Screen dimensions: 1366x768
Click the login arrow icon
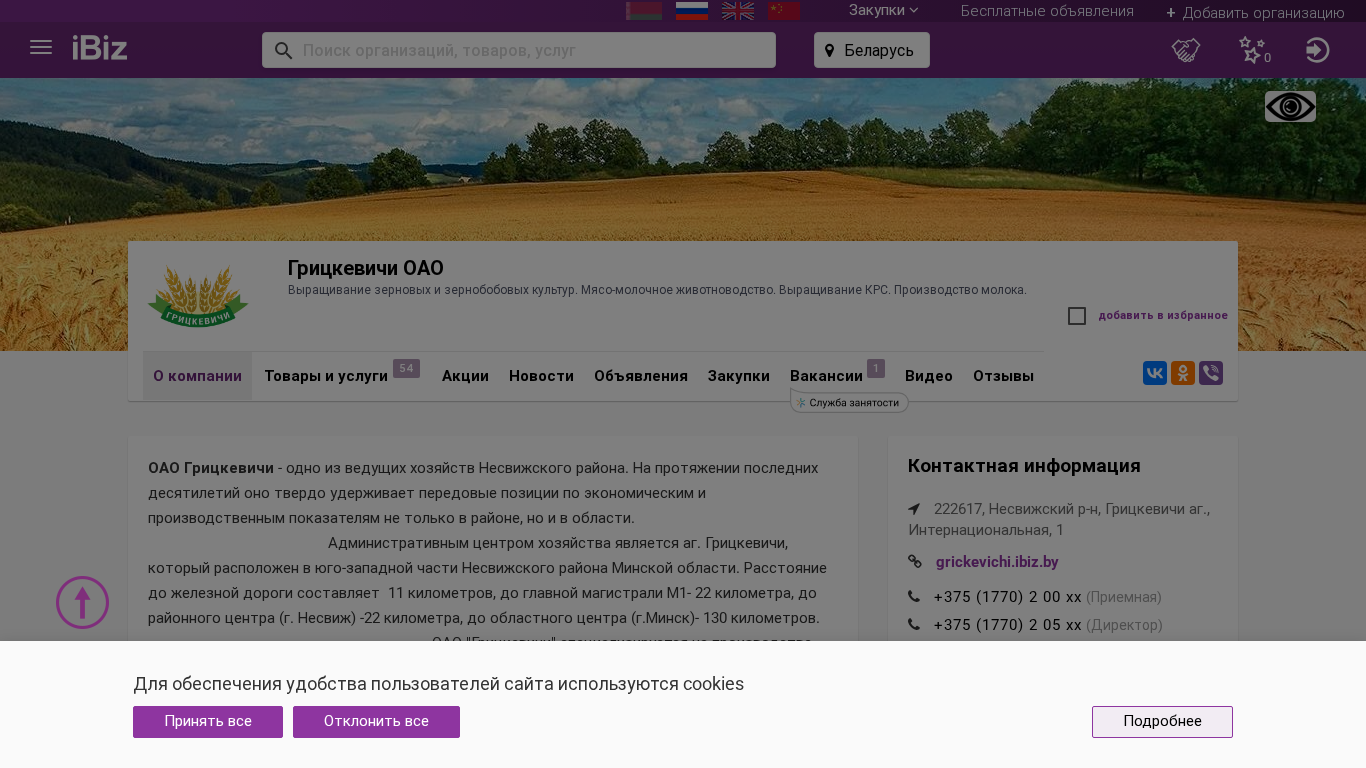(x=1318, y=50)
